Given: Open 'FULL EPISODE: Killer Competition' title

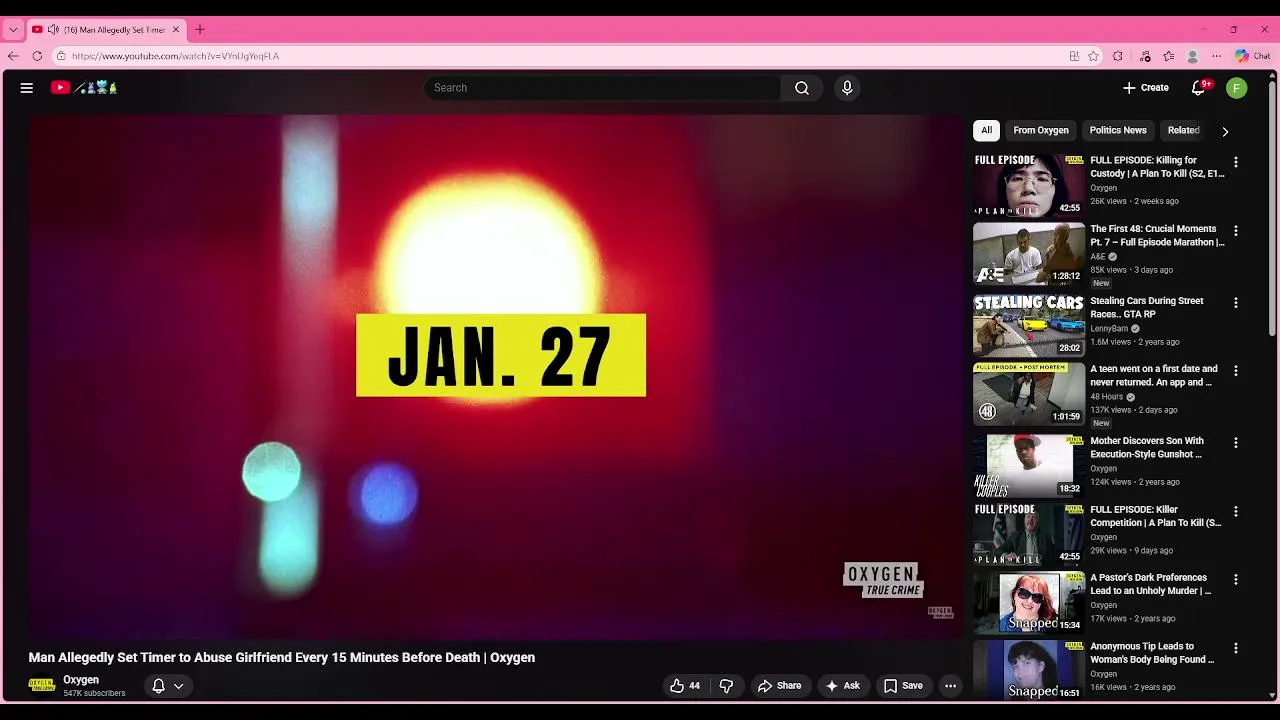Looking at the screenshot, I should point(1156,517).
